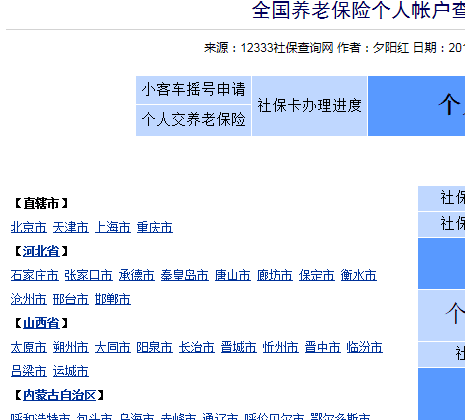Select the 保定市 link

coord(317,275)
